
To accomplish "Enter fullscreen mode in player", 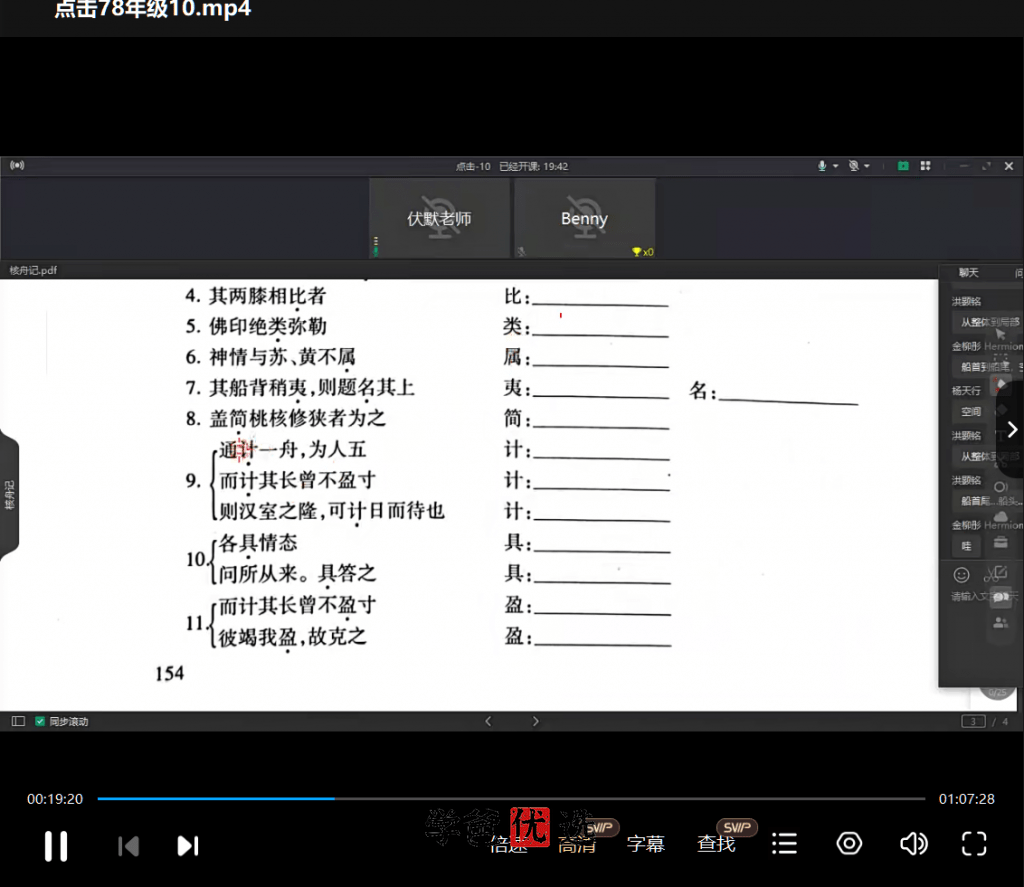I will (x=974, y=843).
